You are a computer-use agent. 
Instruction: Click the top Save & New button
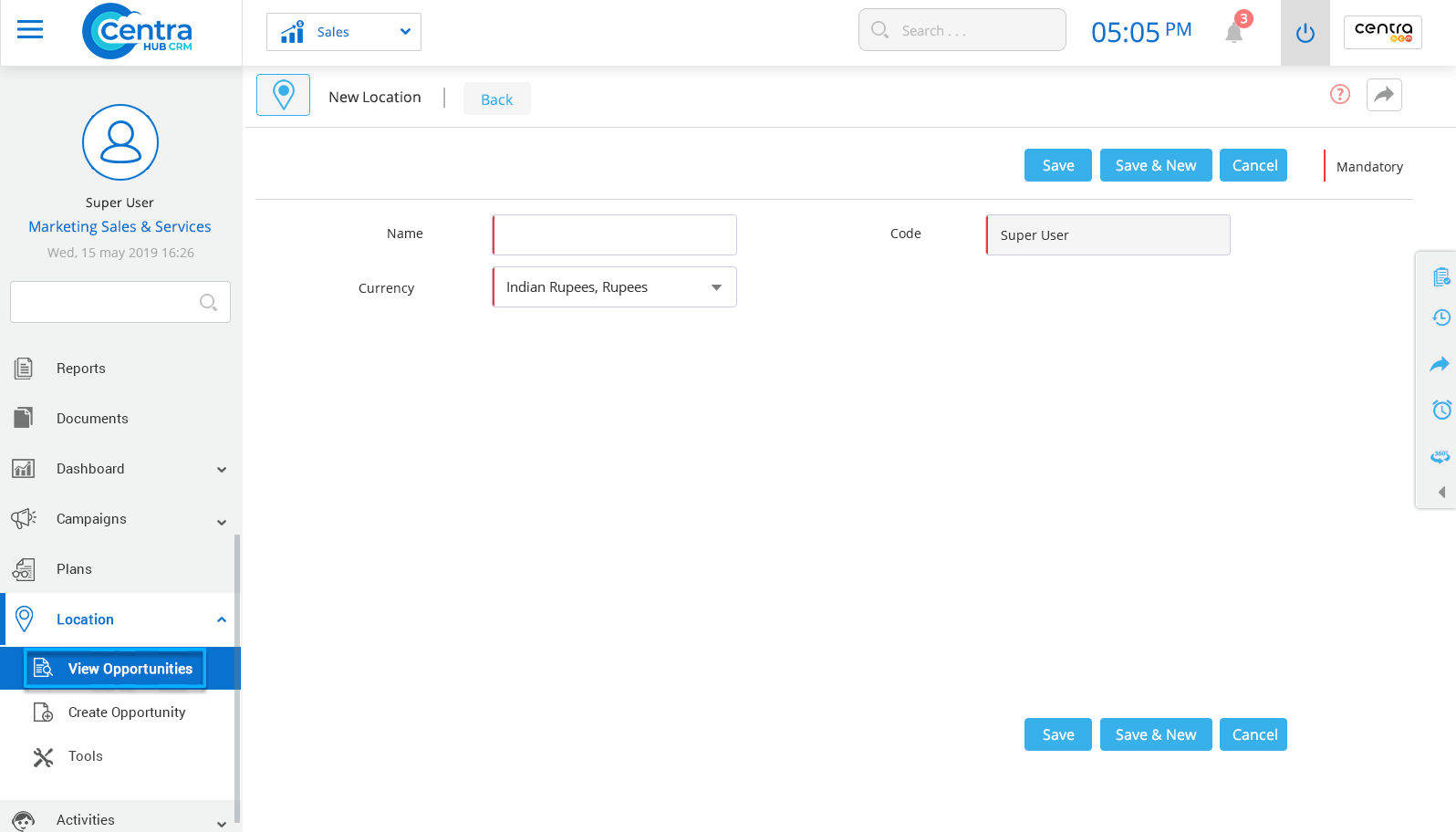pyautogui.click(x=1155, y=165)
